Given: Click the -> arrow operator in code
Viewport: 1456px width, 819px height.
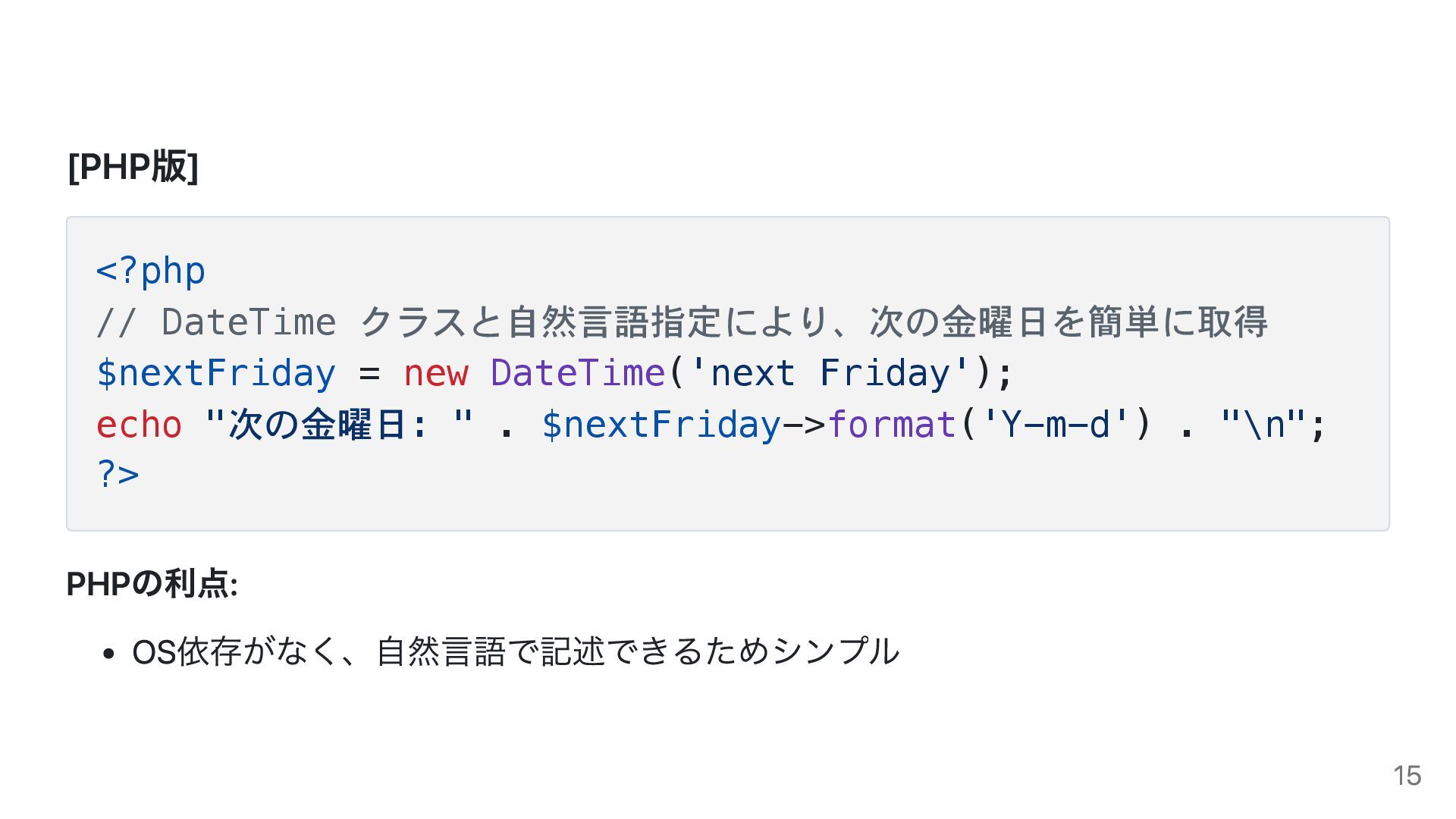Looking at the screenshot, I should click(x=804, y=425).
